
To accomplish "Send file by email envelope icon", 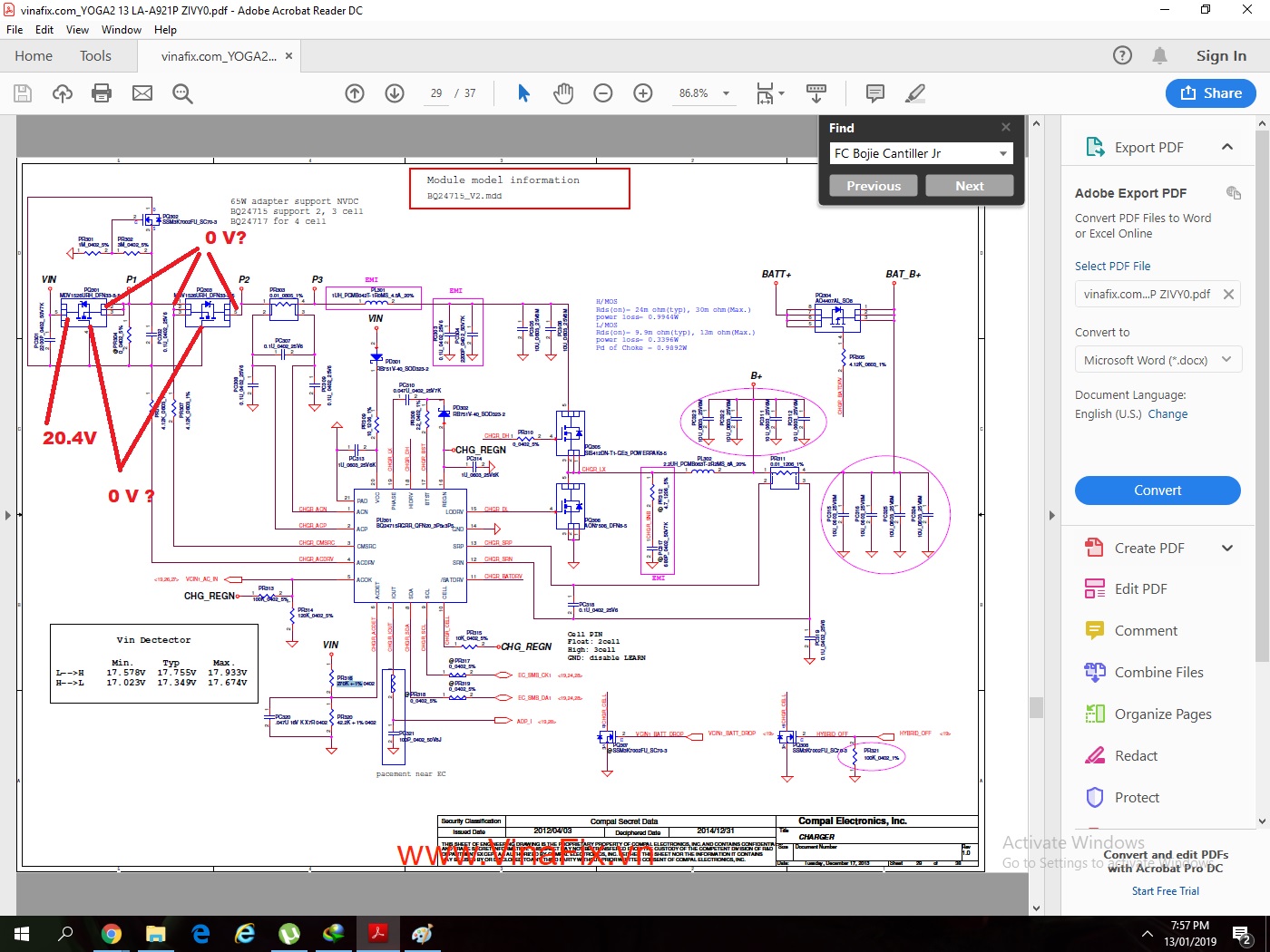I will point(142,93).
